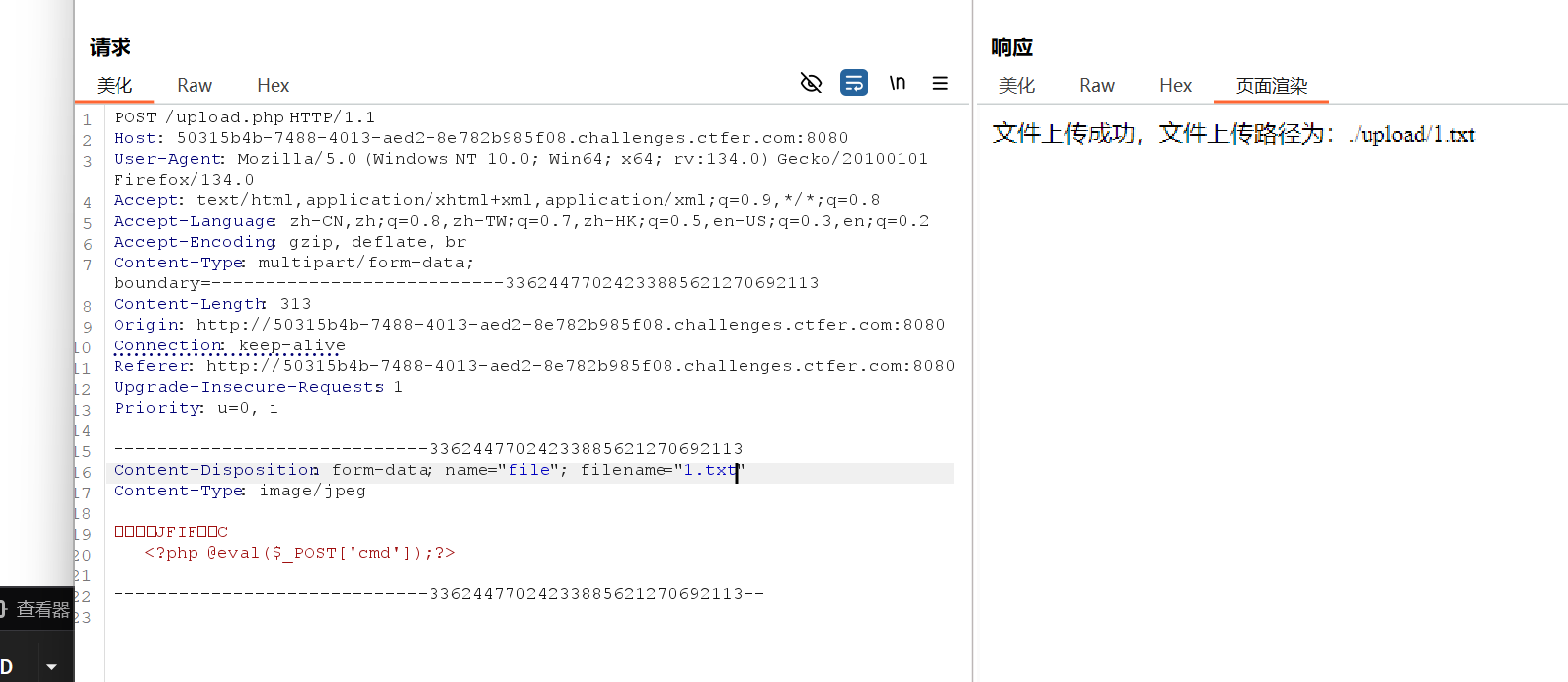The width and height of the screenshot is (1568, 682).
Task: Switch to the response 美化 tab
Action: [x=1017, y=86]
